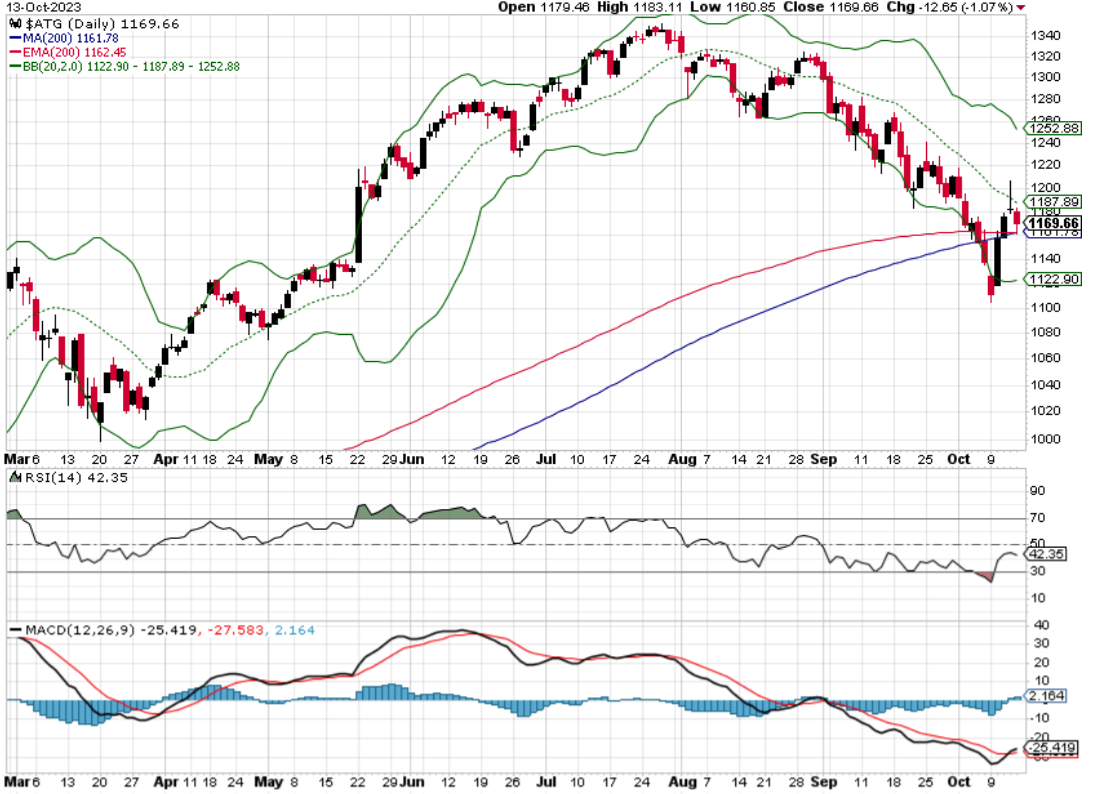Screen dimensions: 1099x794
Task: Click the red EMA(200) legend line
Action: 15,53
